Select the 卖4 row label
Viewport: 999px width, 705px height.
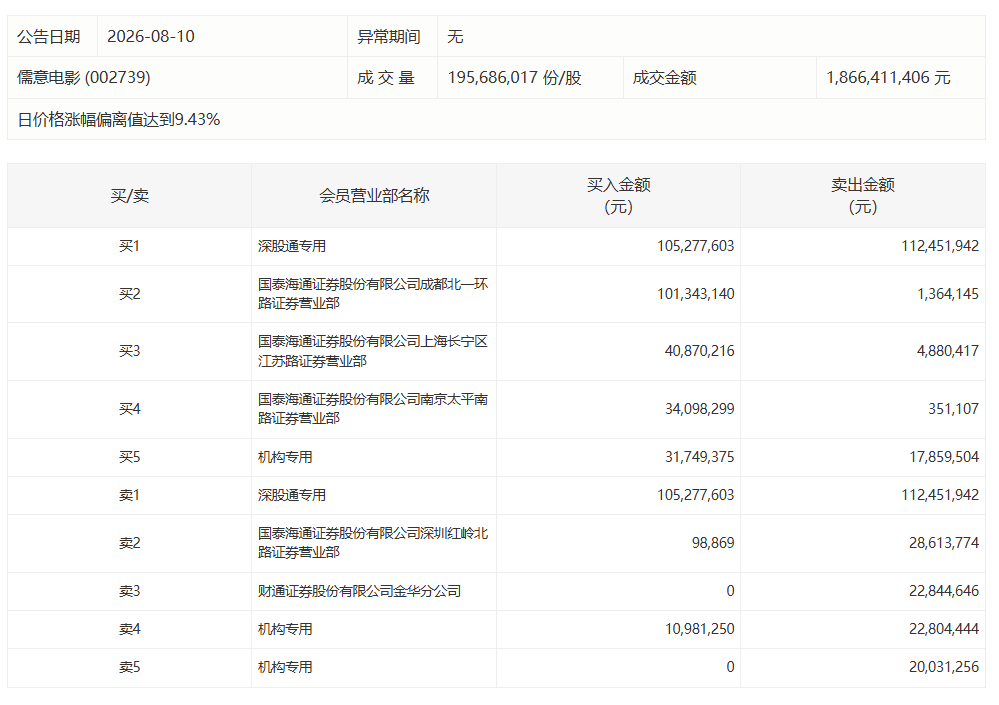(x=129, y=629)
